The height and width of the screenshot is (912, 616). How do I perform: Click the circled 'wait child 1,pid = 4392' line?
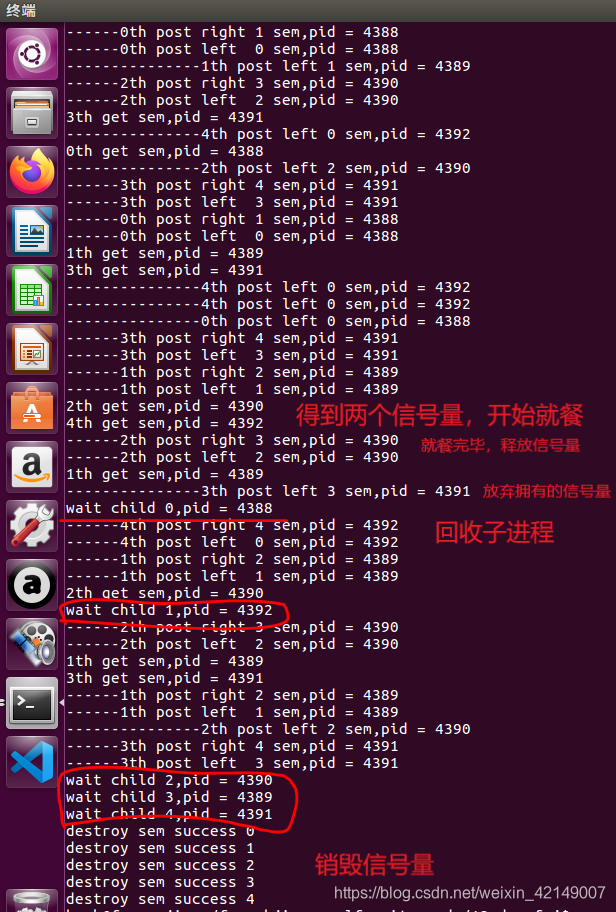(169, 610)
